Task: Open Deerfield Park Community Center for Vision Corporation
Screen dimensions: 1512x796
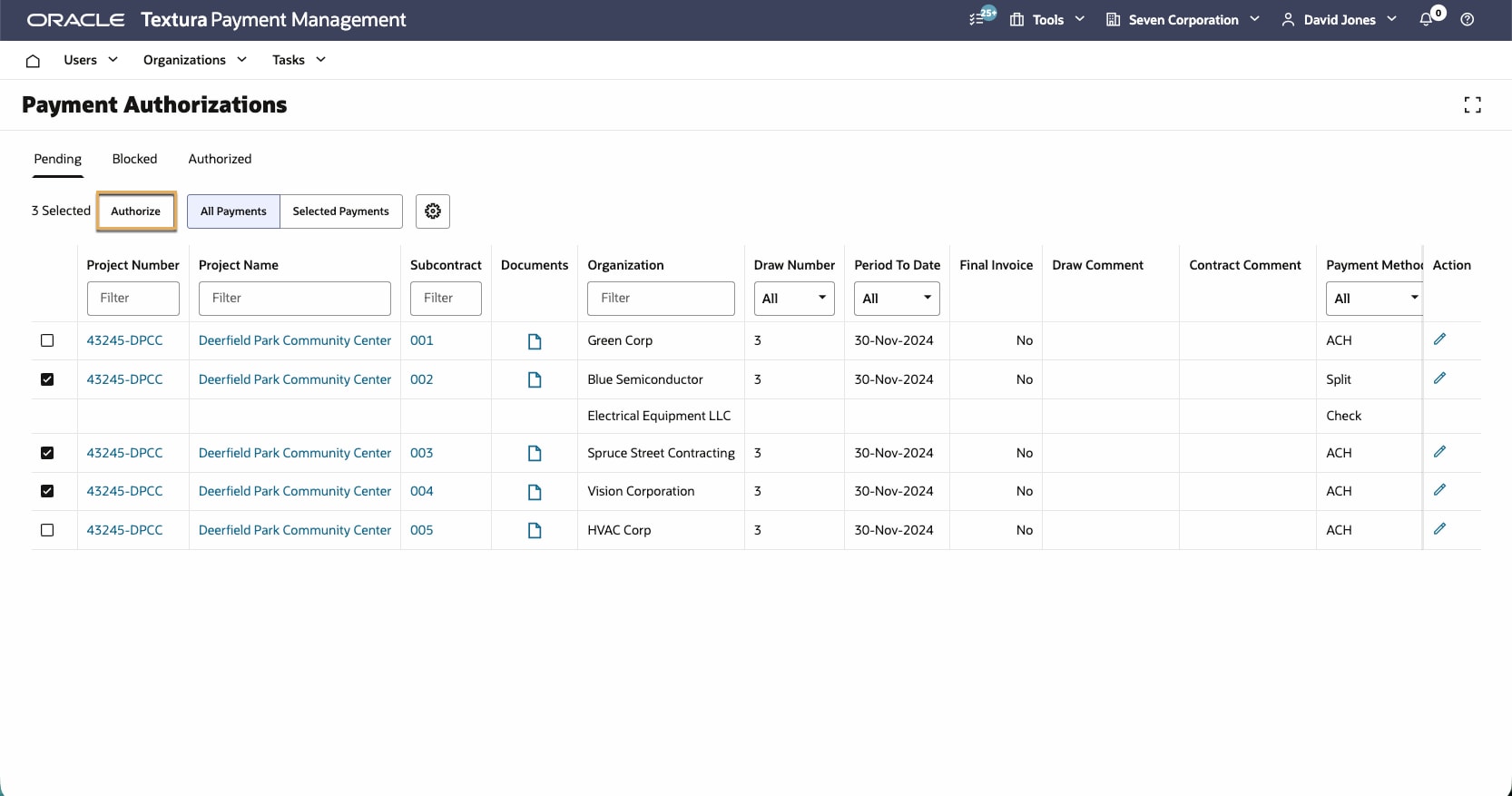Action: click(295, 491)
